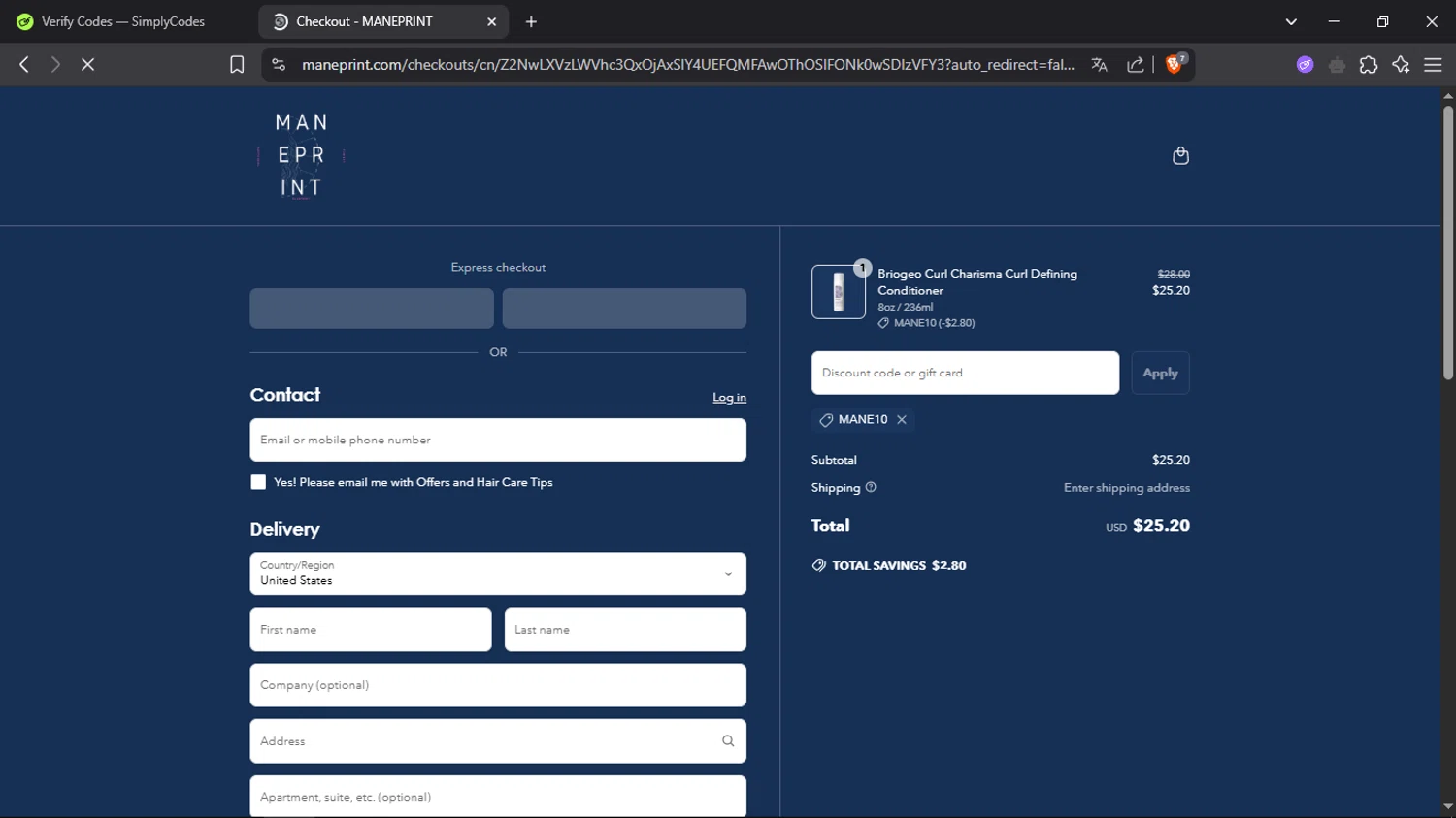This screenshot has height=818, width=1456.
Task: Open the browser main menu
Action: 1433,64
